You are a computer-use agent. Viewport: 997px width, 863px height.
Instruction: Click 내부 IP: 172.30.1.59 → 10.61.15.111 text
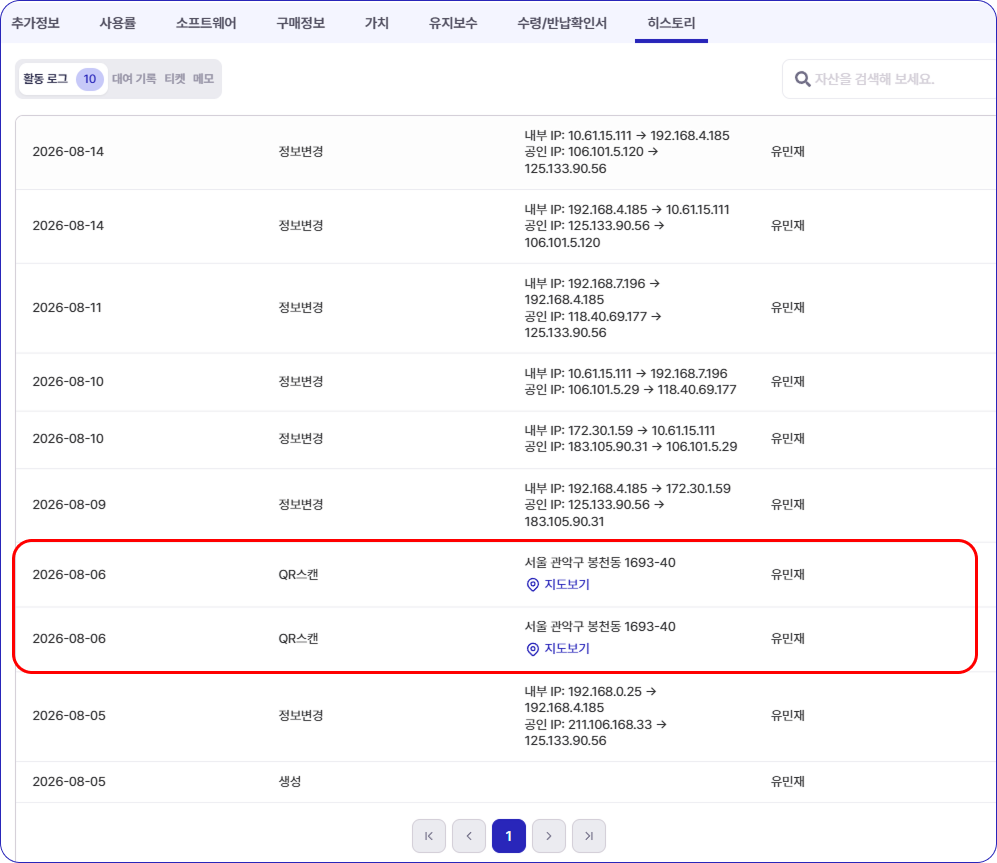tap(620, 431)
